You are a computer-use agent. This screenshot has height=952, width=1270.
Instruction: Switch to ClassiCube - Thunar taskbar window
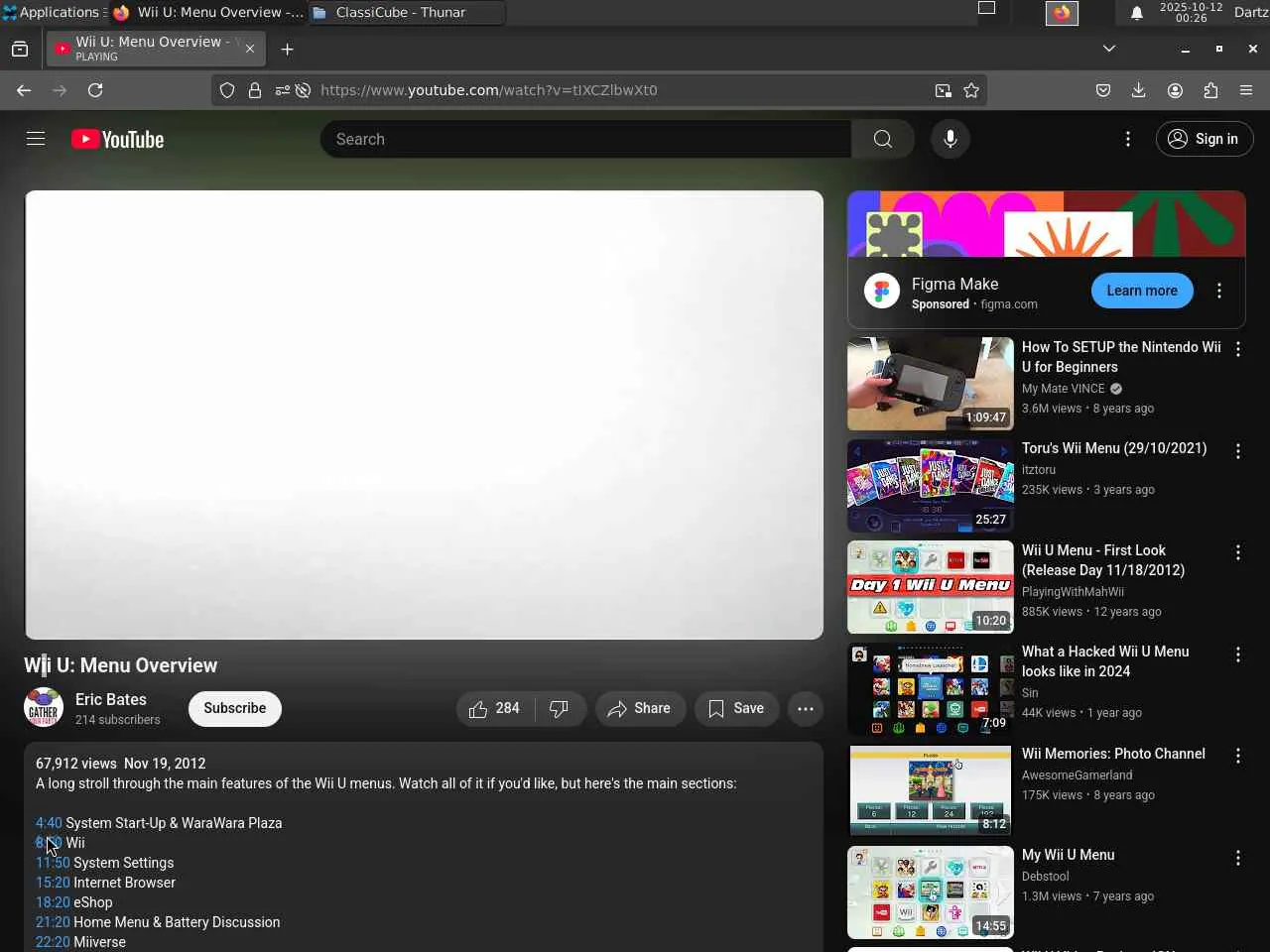[x=406, y=13]
